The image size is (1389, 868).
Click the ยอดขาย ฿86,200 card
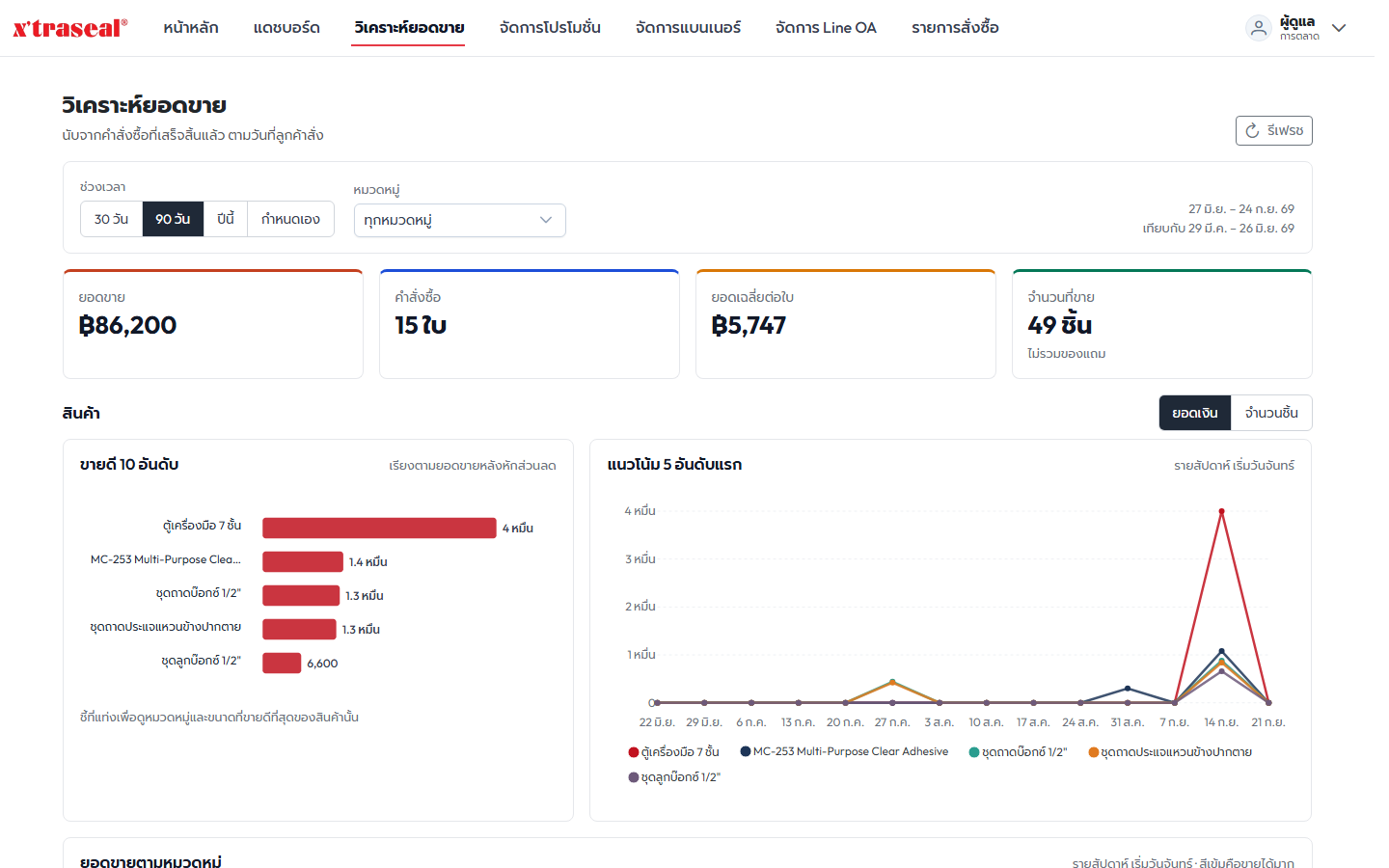(x=213, y=324)
